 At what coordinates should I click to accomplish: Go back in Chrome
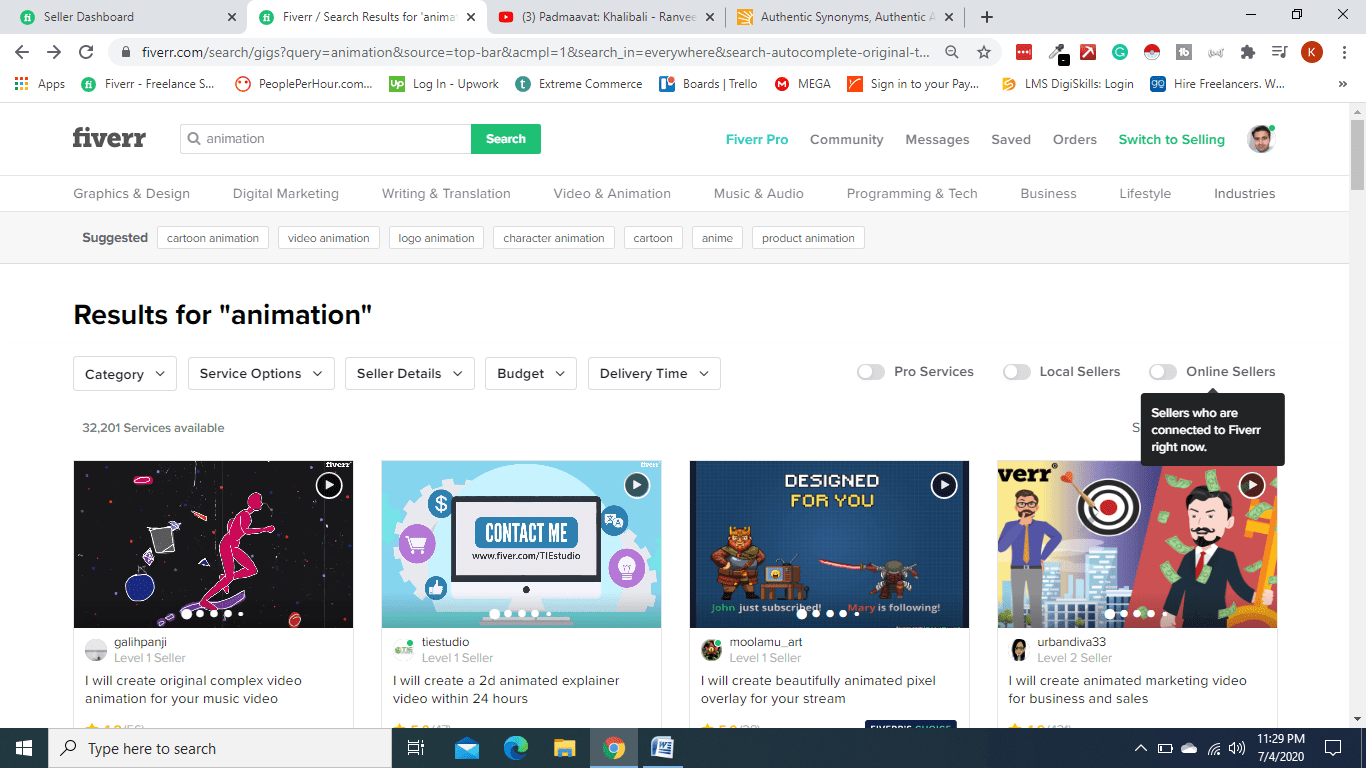pyautogui.click(x=22, y=52)
